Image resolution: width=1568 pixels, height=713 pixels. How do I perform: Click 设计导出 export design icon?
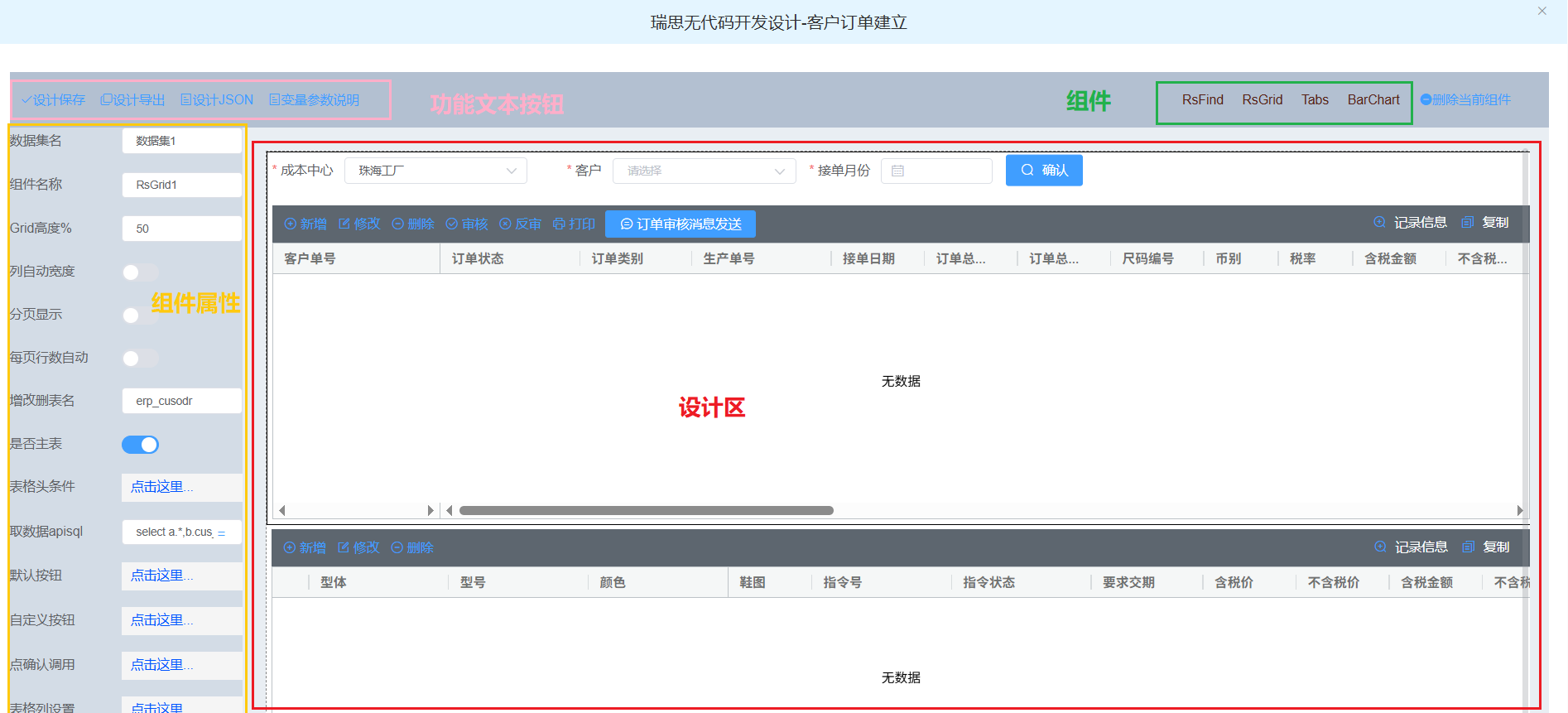click(106, 100)
